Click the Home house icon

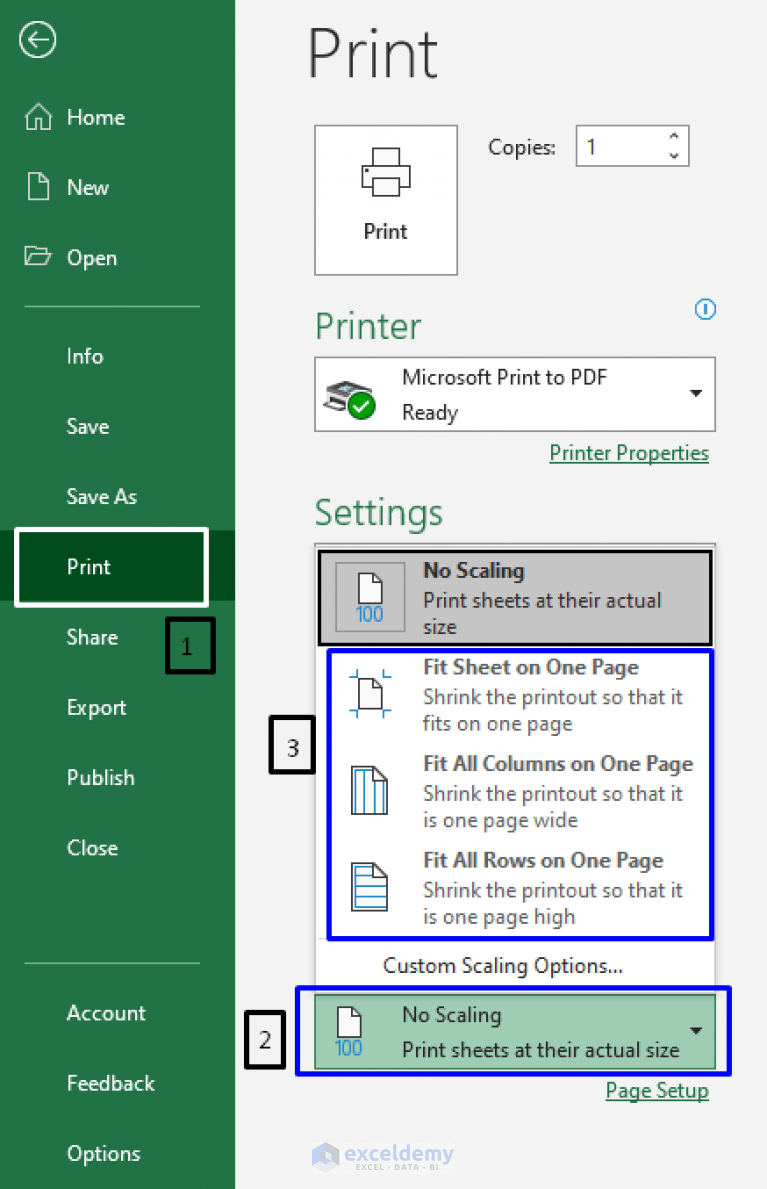38,117
